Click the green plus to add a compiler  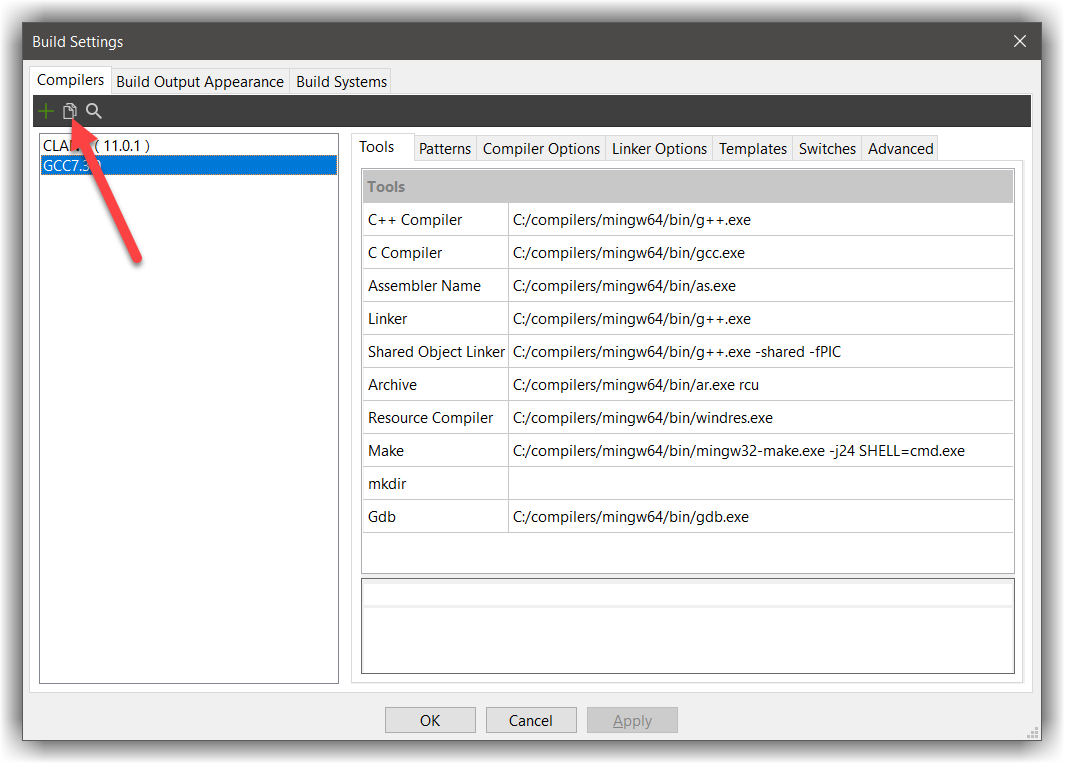(x=46, y=110)
